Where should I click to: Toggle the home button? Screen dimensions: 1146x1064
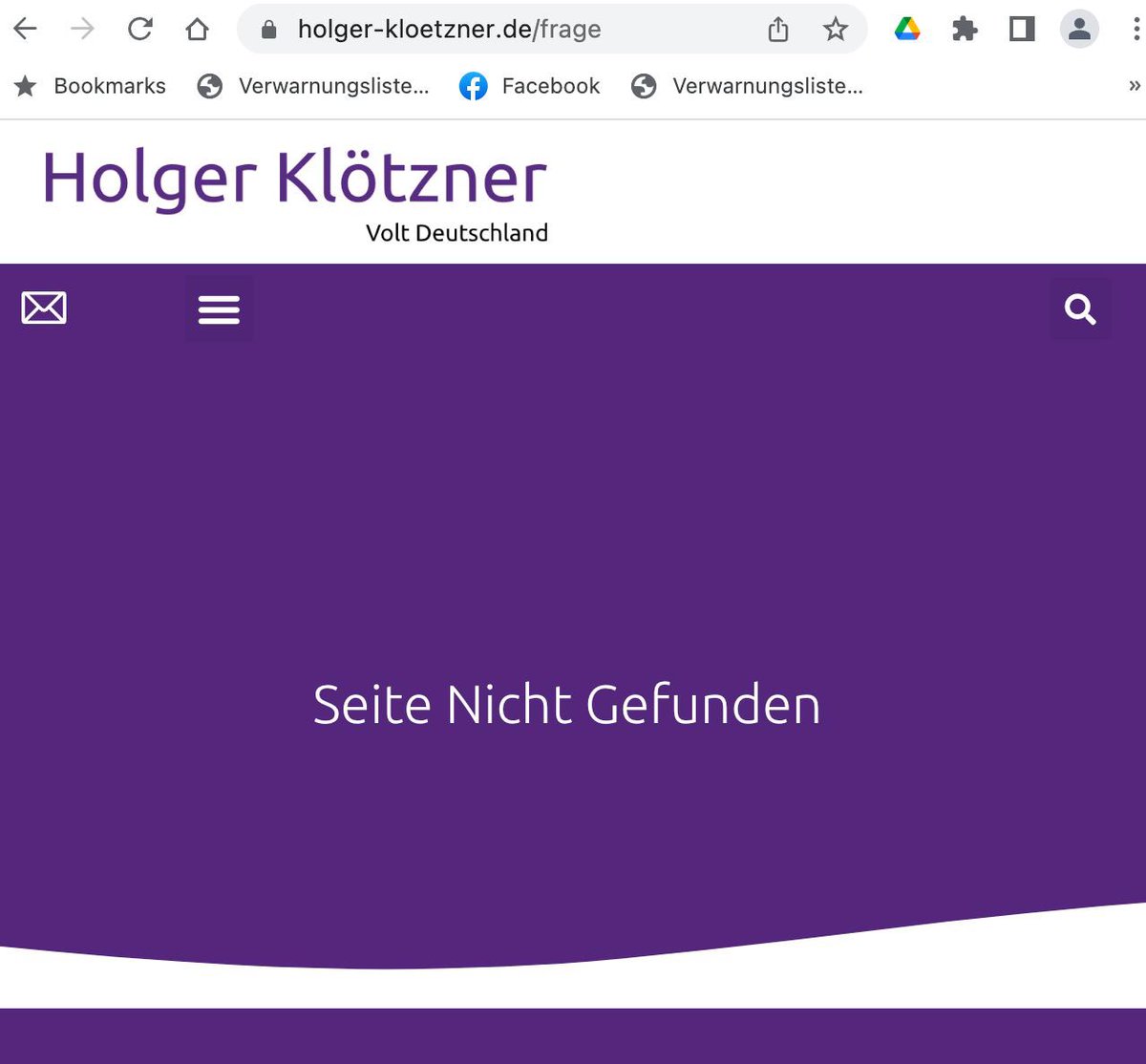(x=197, y=29)
